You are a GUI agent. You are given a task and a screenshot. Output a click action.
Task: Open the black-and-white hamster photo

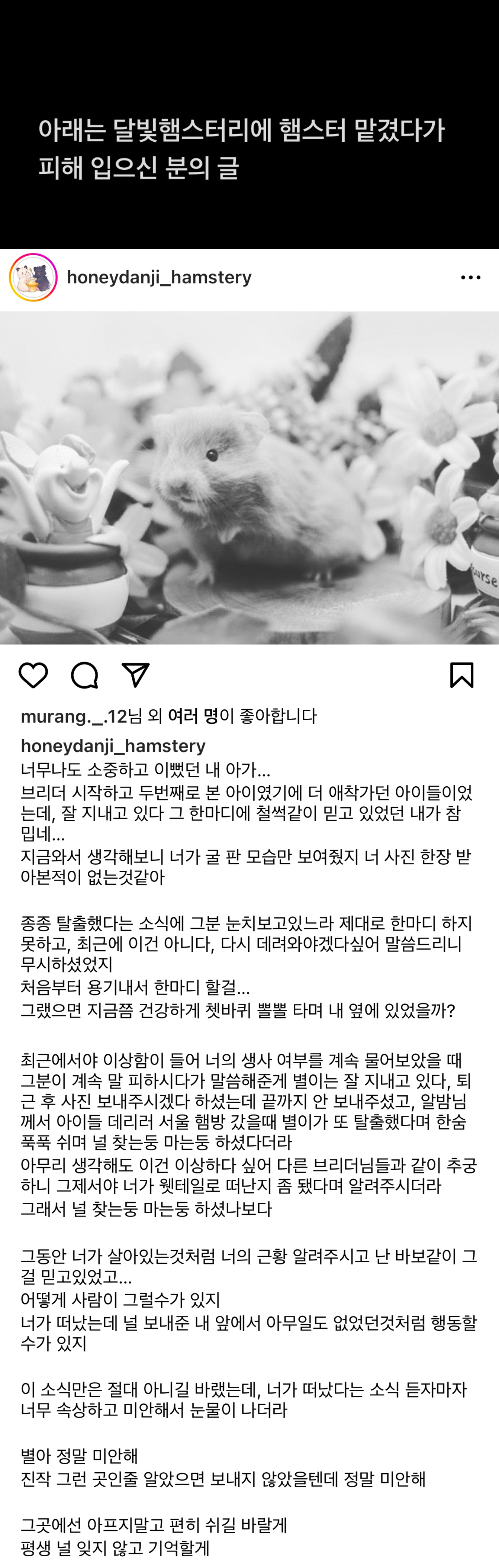pos(249,478)
